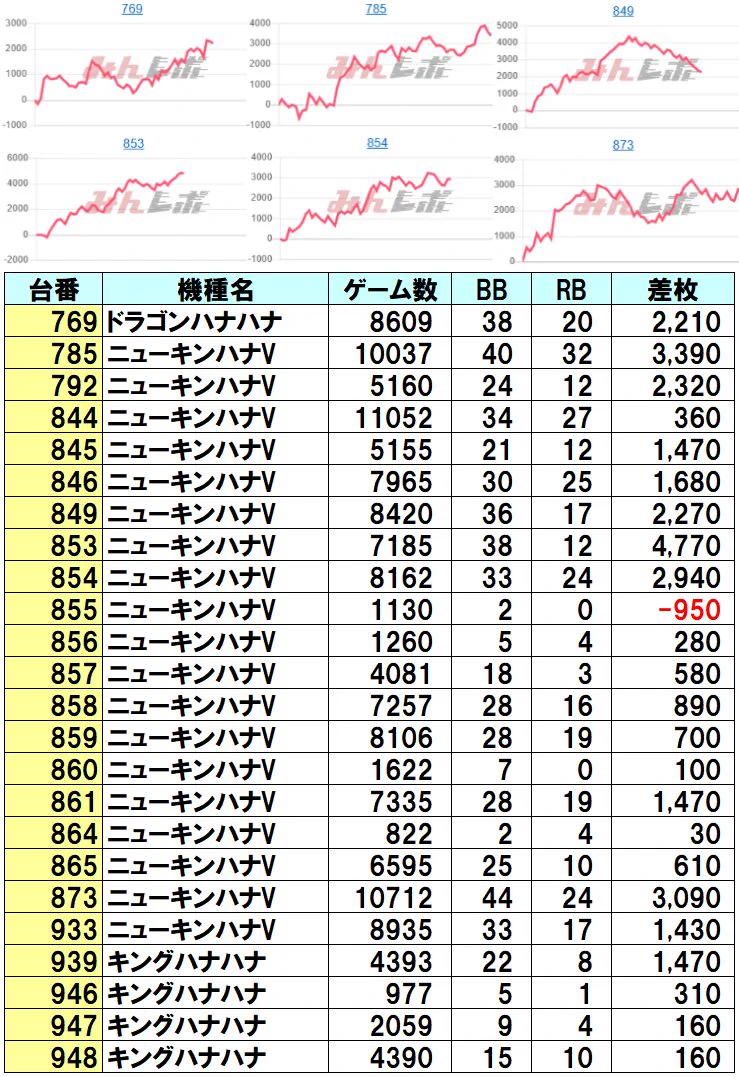Select game count 1130 cell
The width and height of the screenshot is (739, 1077).
(x=389, y=609)
